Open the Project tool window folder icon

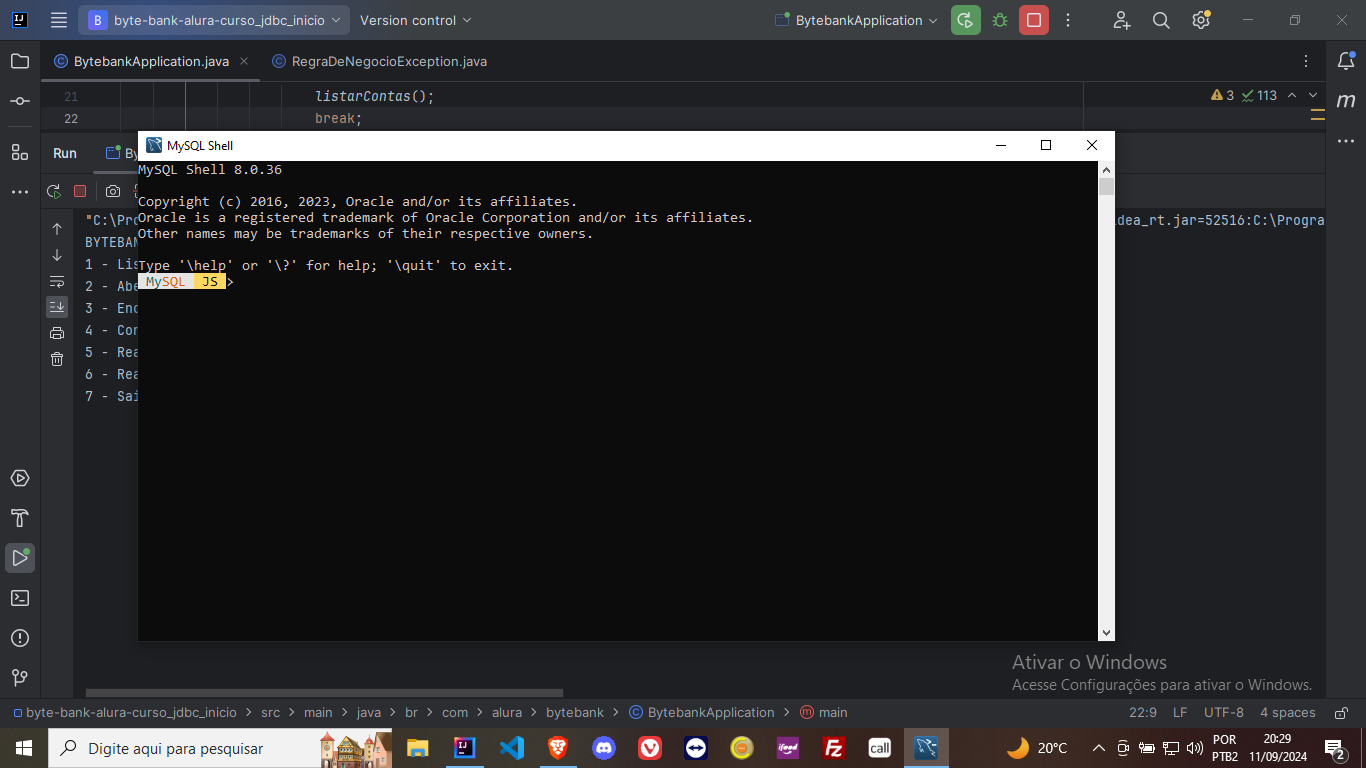tap(20, 61)
